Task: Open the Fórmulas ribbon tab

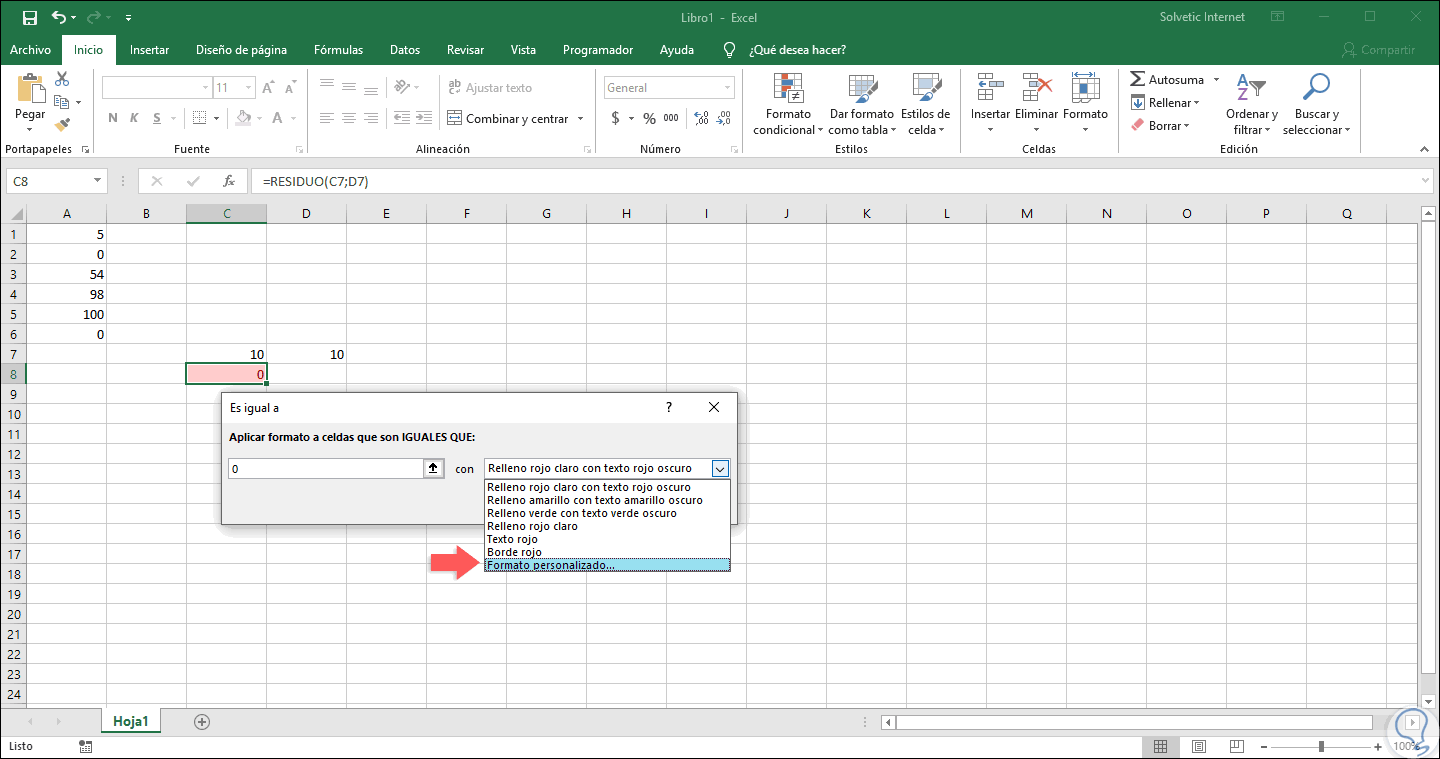Action: click(x=338, y=50)
